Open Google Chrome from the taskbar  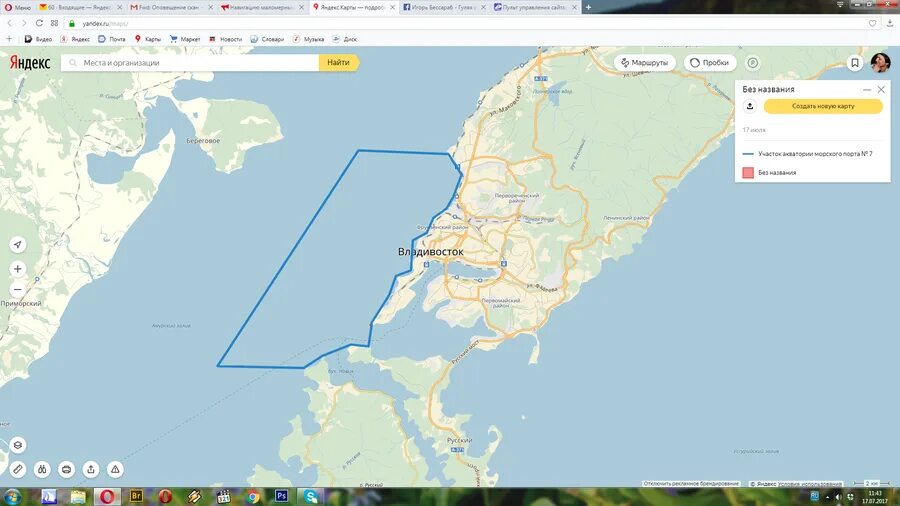[253, 496]
